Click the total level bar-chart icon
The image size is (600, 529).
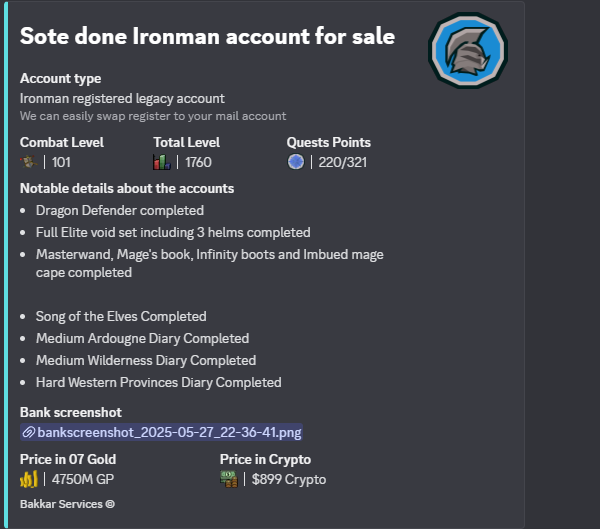pyautogui.click(x=161, y=162)
